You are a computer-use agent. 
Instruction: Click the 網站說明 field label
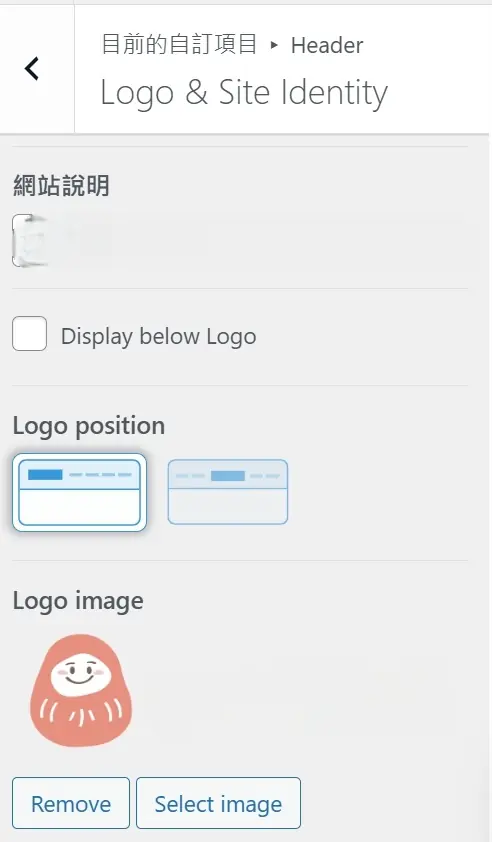coord(61,186)
